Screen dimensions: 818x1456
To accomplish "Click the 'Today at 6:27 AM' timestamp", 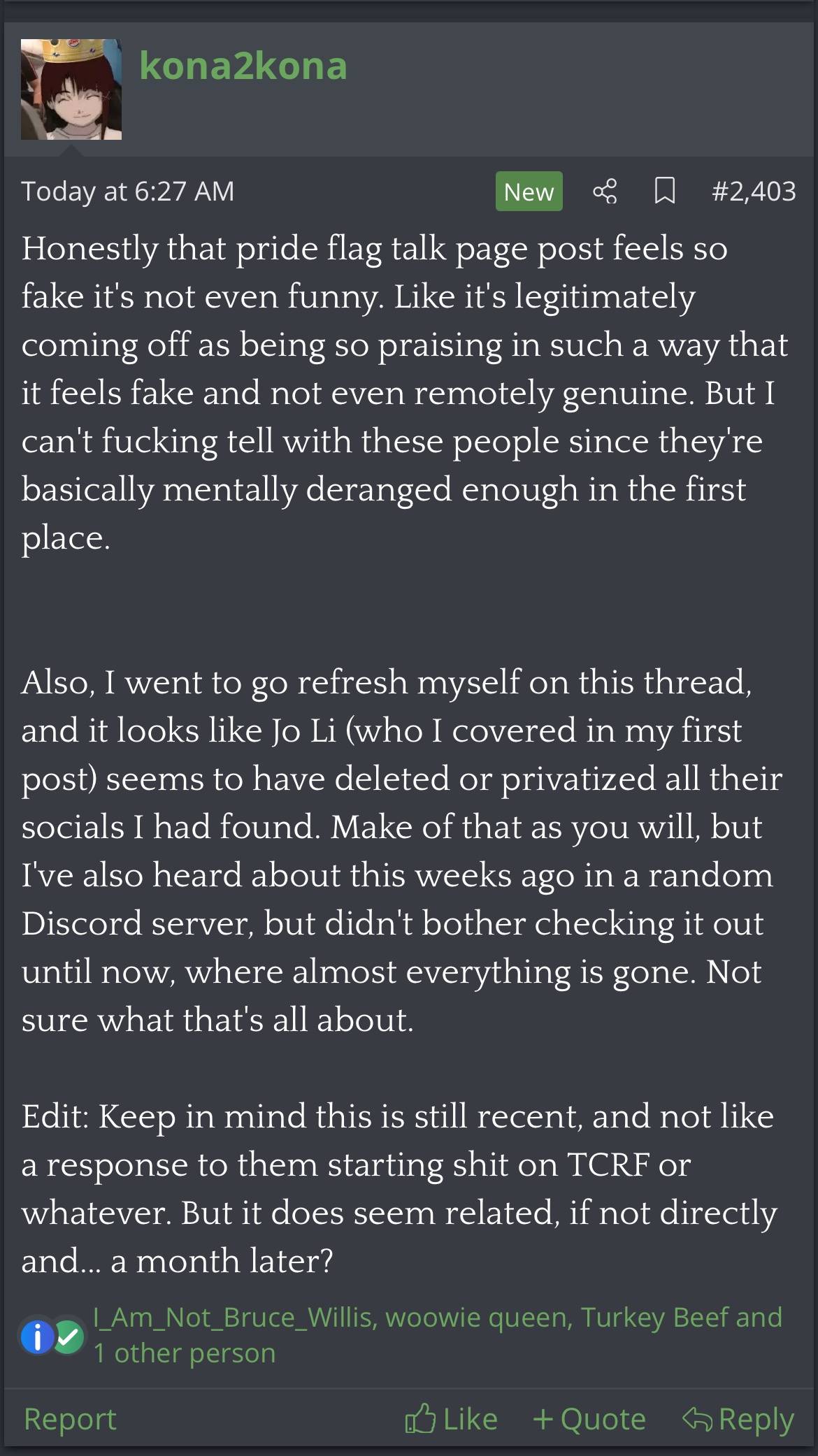I will 128,191.
